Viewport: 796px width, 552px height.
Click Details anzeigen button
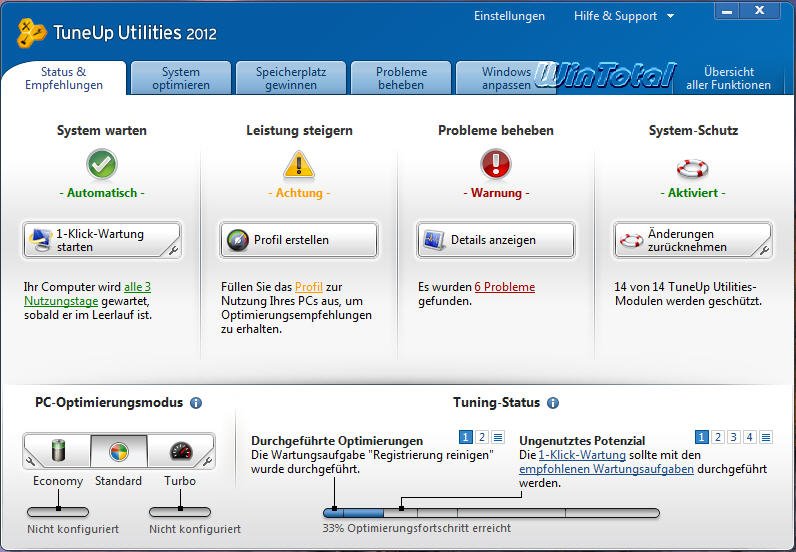pos(495,240)
